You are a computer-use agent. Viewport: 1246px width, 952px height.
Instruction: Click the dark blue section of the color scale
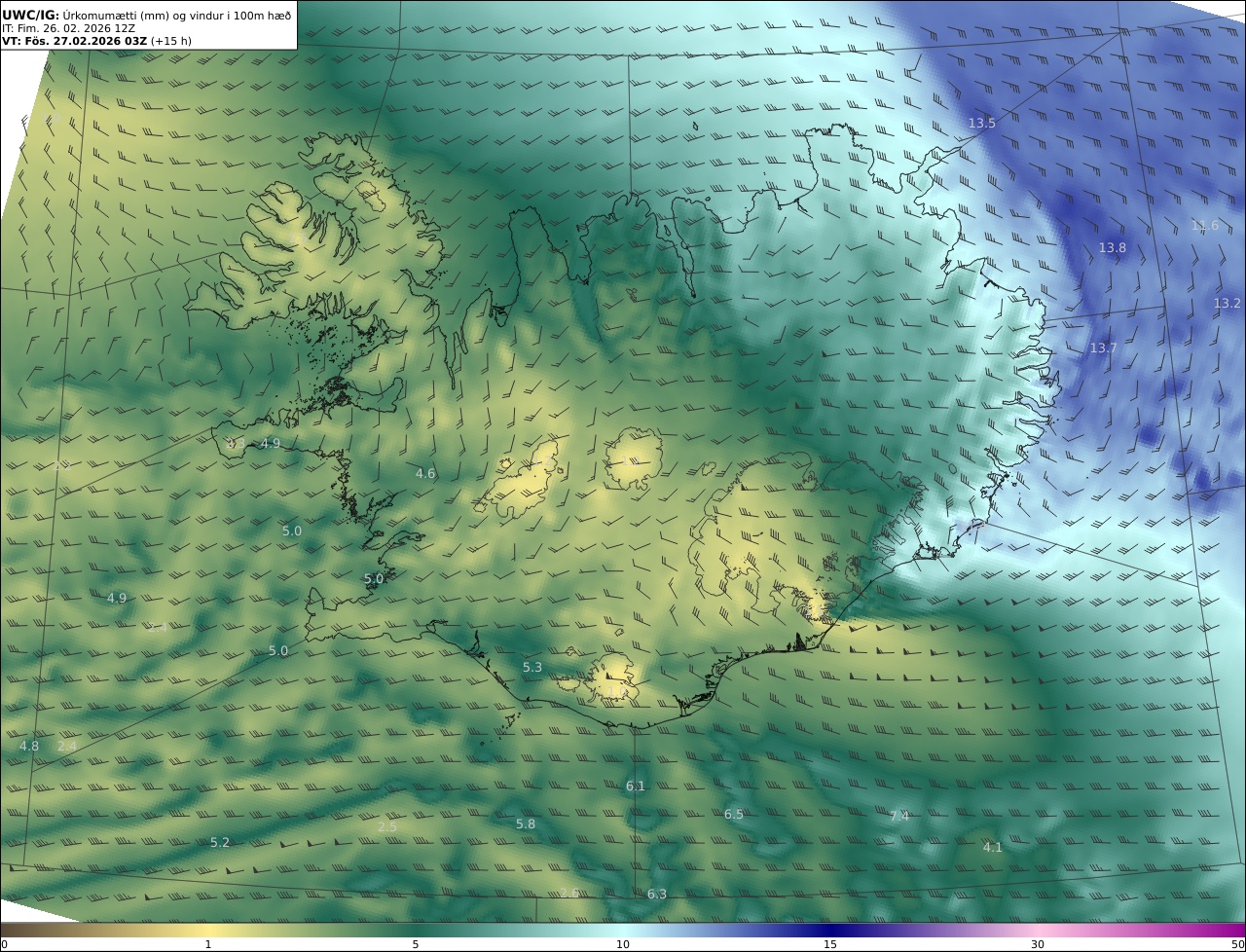tap(830, 930)
